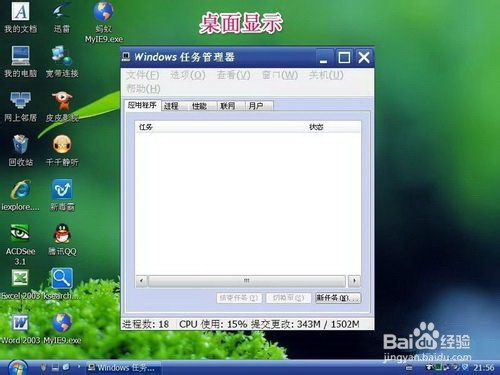Click the task list right scroll arrow
This screenshot has height=375, width=500.
(354, 281)
